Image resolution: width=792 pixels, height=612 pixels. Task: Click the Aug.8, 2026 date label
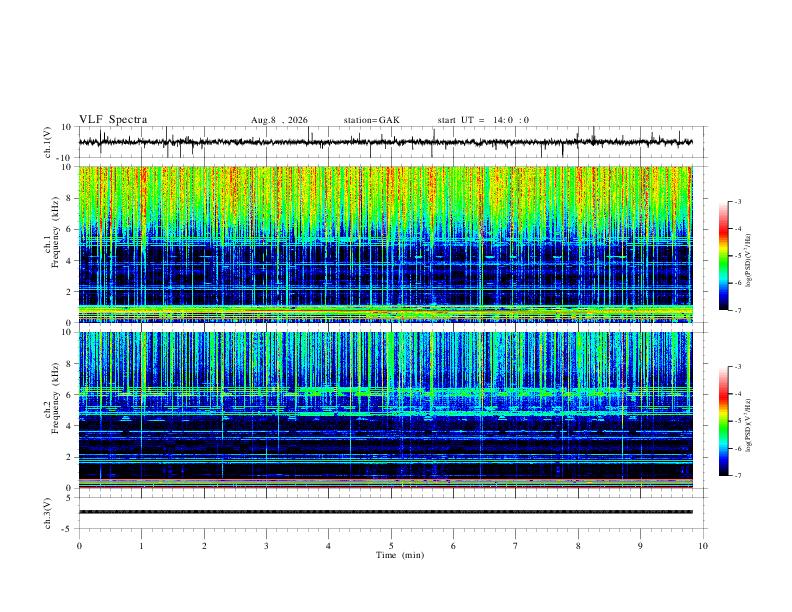pyautogui.click(x=279, y=120)
